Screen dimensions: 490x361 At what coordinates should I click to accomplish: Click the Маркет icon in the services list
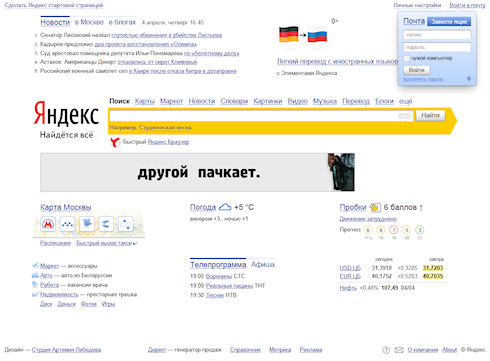35,266
